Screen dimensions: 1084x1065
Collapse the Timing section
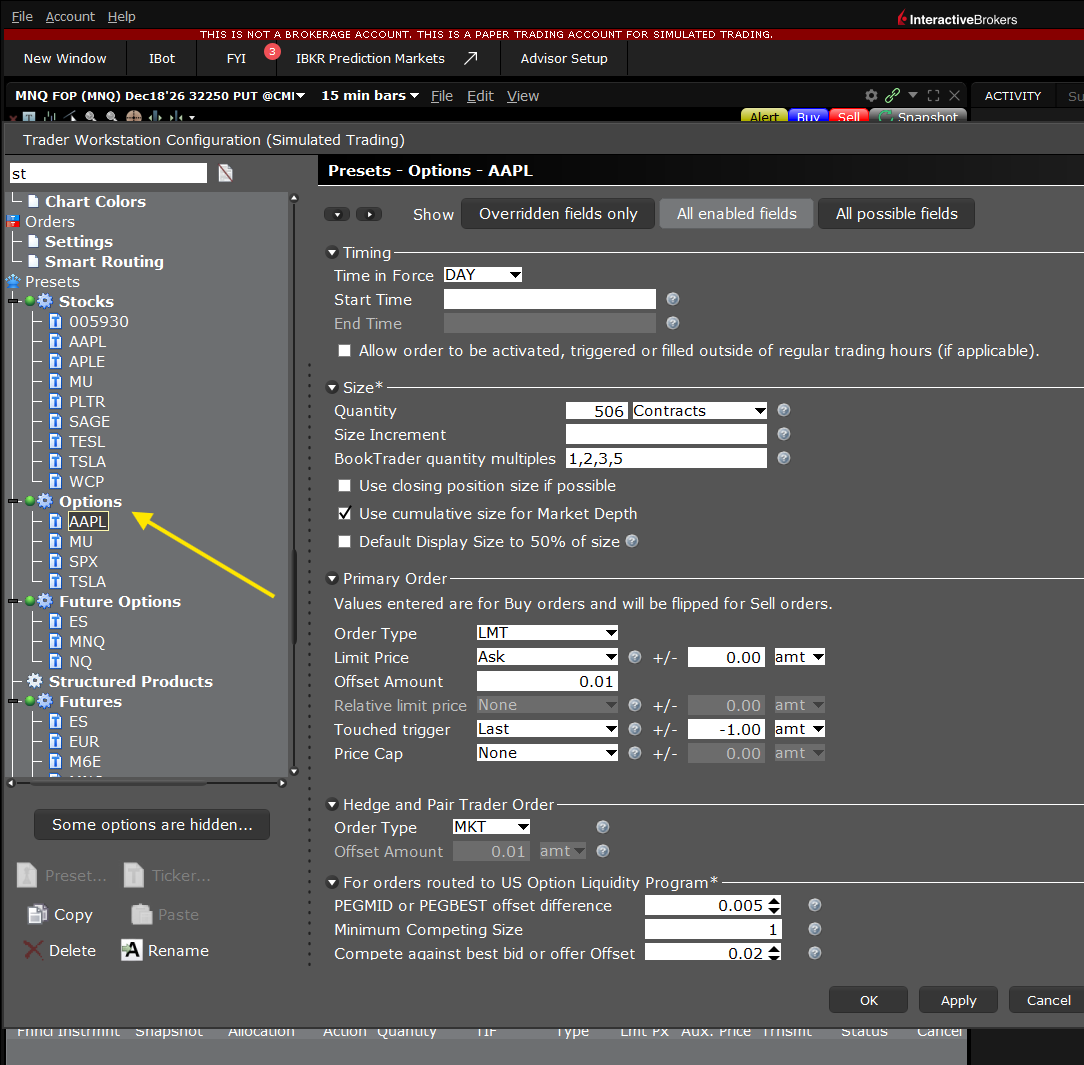click(x=332, y=253)
